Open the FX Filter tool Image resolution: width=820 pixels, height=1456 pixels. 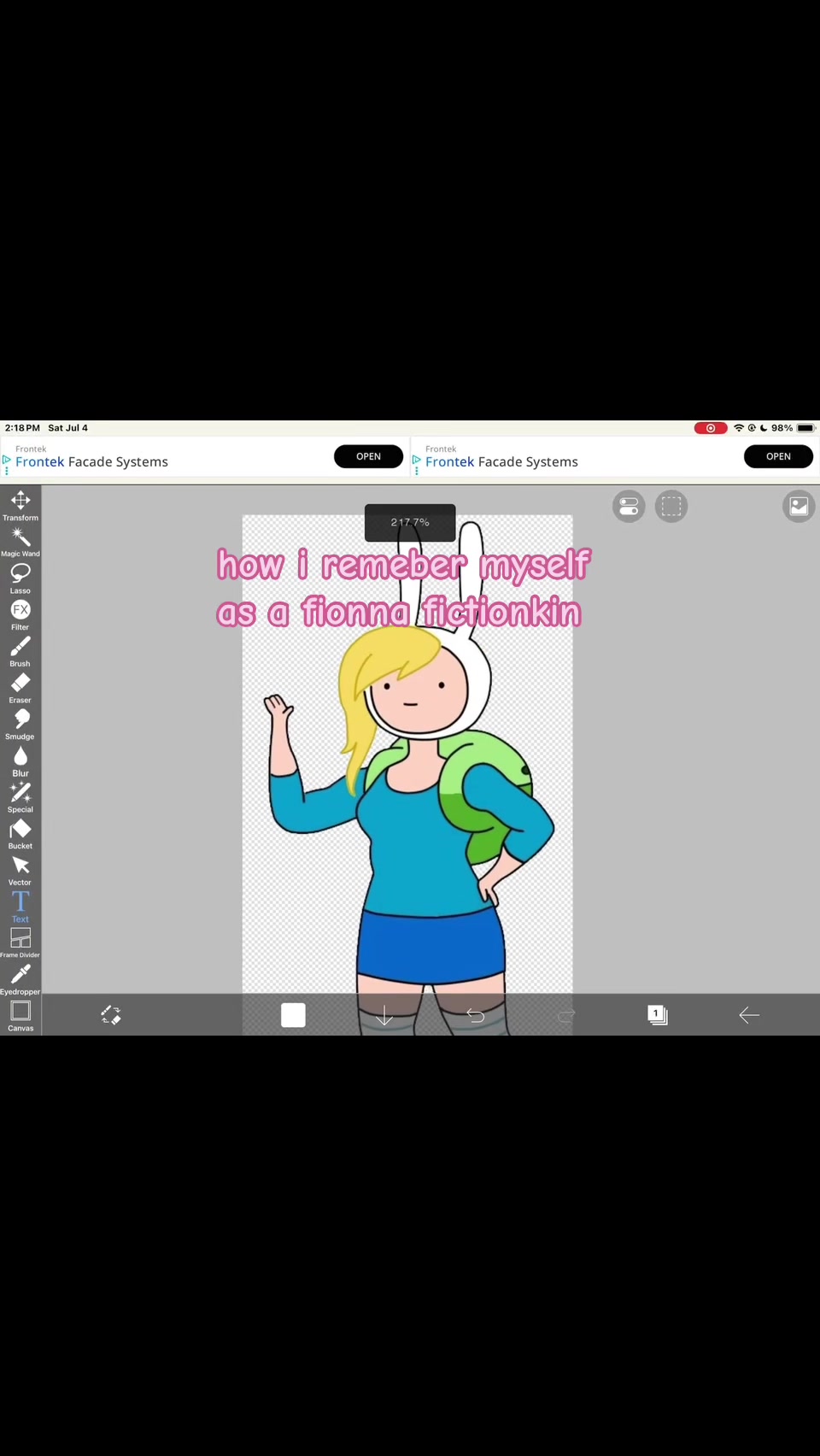tap(20, 615)
